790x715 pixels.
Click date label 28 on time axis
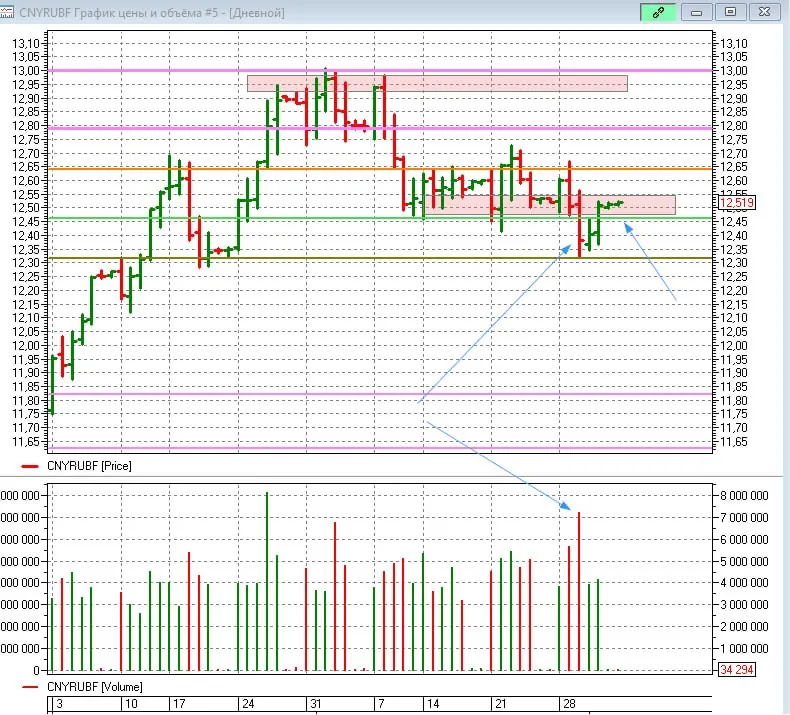click(x=569, y=703)
